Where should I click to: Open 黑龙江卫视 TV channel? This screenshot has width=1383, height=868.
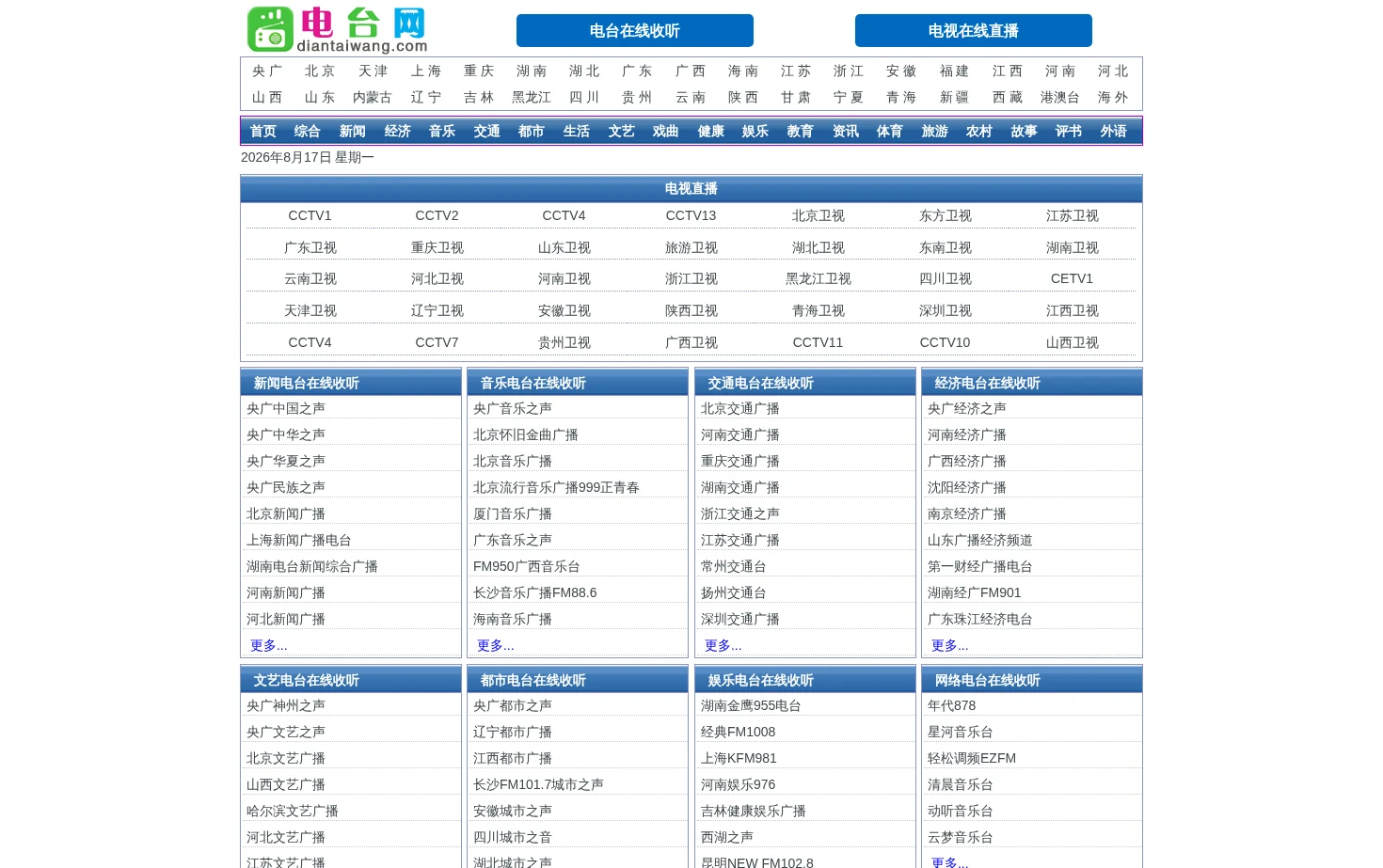pos(819,278)
